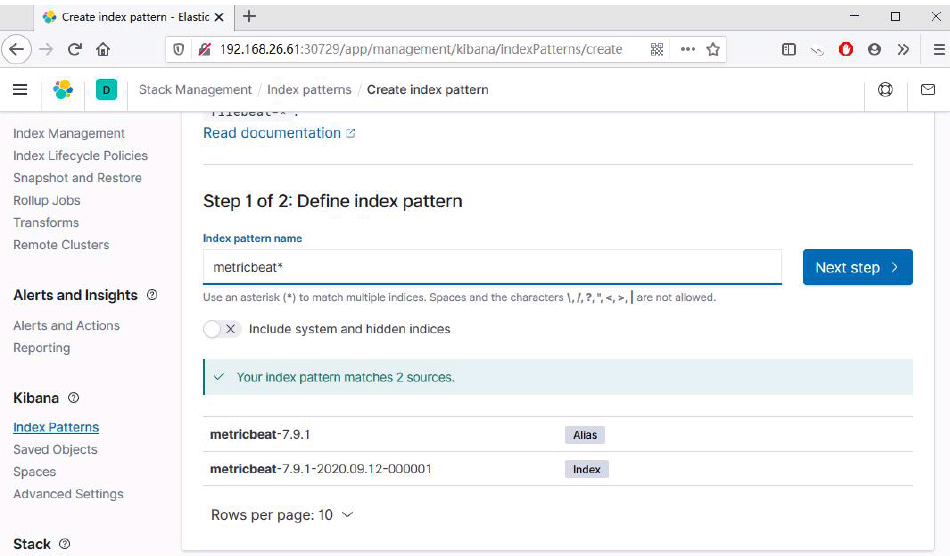950x556 pixels.
Task: Click the red Opera-style extension icon
Action: [846, 49]
